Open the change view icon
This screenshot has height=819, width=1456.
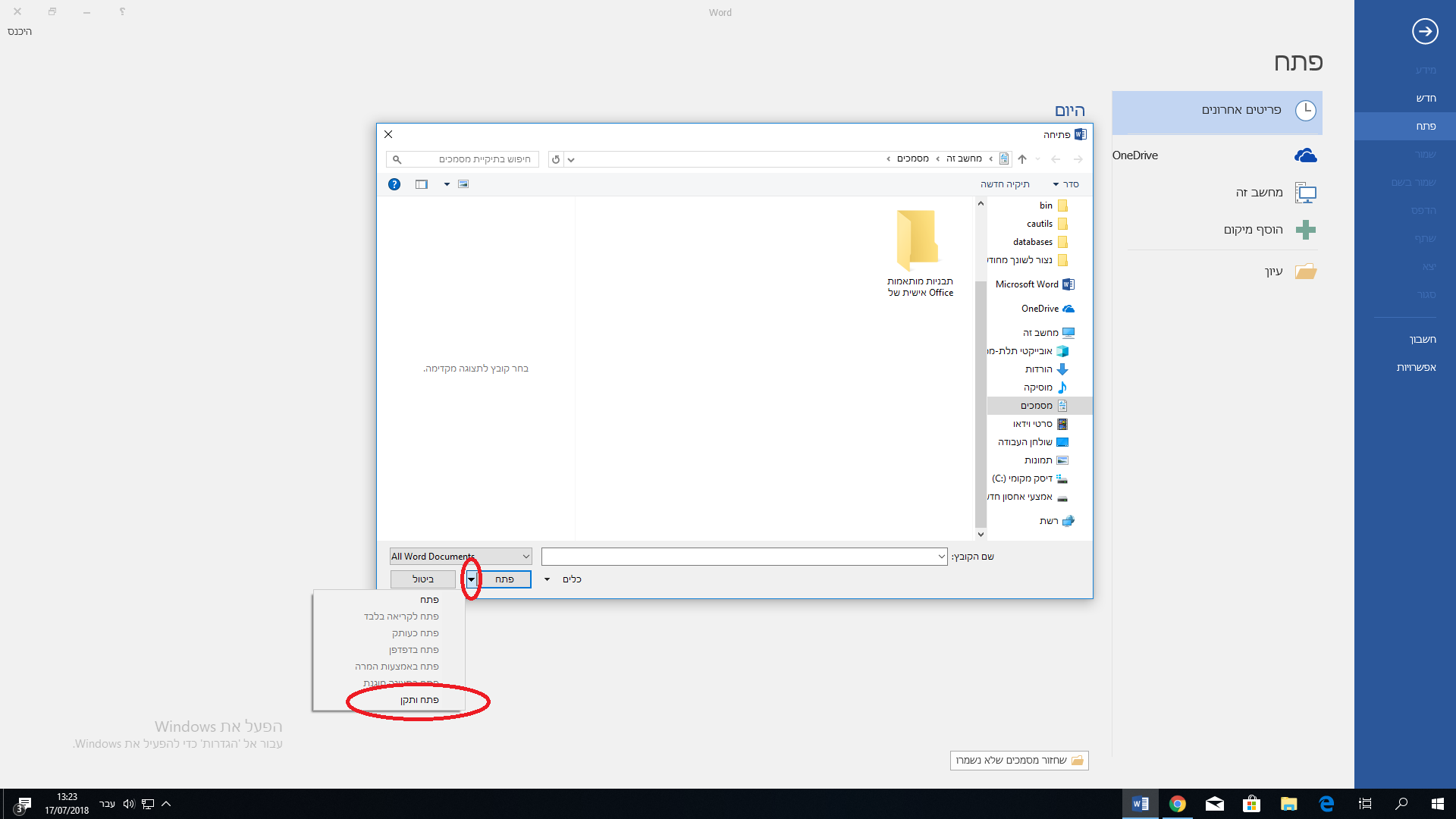tap(463, 184)
